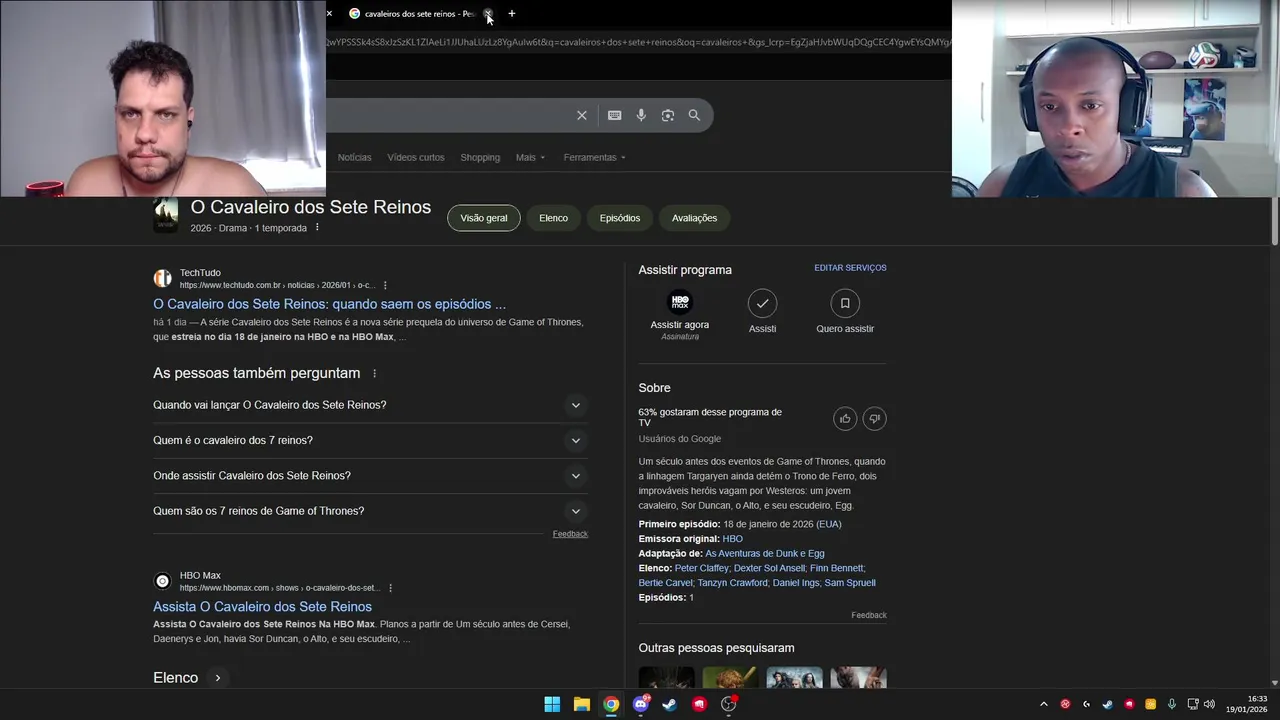The height and width of the screenshot is (720, 1280).
Task: Select the Elenco chip
Action: pos(553,218)
